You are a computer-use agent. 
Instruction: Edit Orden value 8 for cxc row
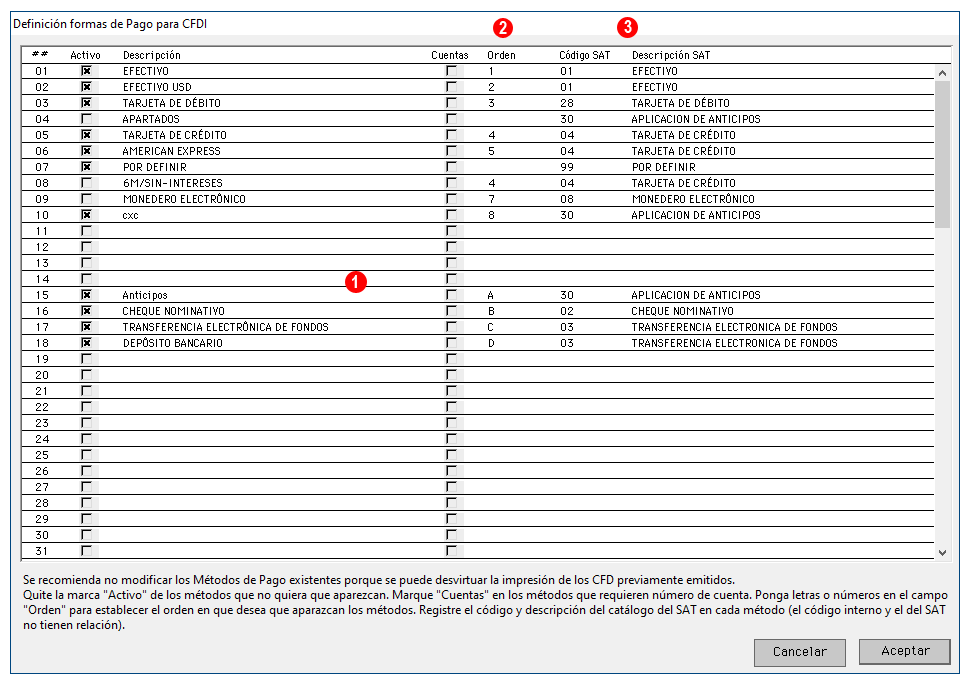pyautogui.click(x=491, y=215)
